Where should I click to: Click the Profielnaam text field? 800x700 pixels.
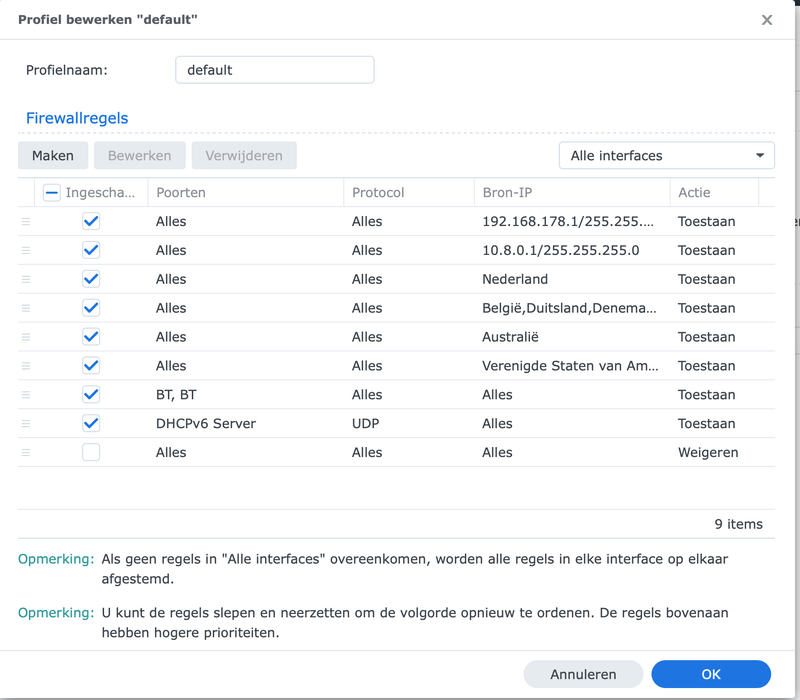(x=274, y=70)
